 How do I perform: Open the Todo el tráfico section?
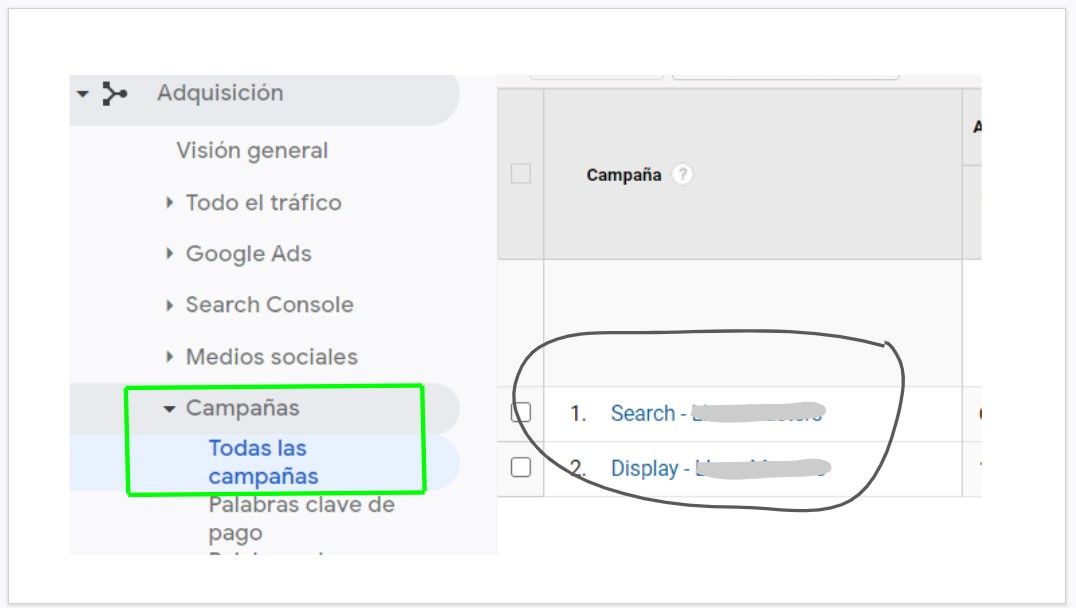click(262, 202)
